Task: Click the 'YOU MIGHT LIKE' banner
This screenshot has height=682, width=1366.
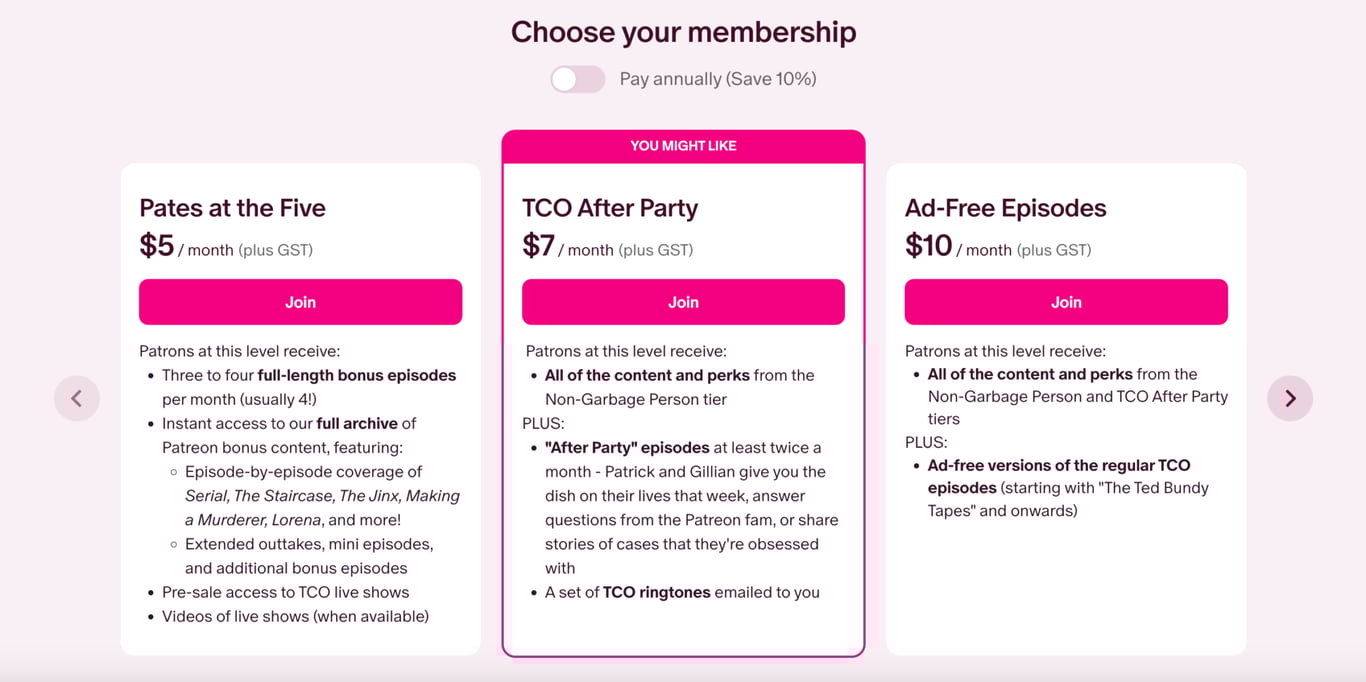Action: point(683,146)
